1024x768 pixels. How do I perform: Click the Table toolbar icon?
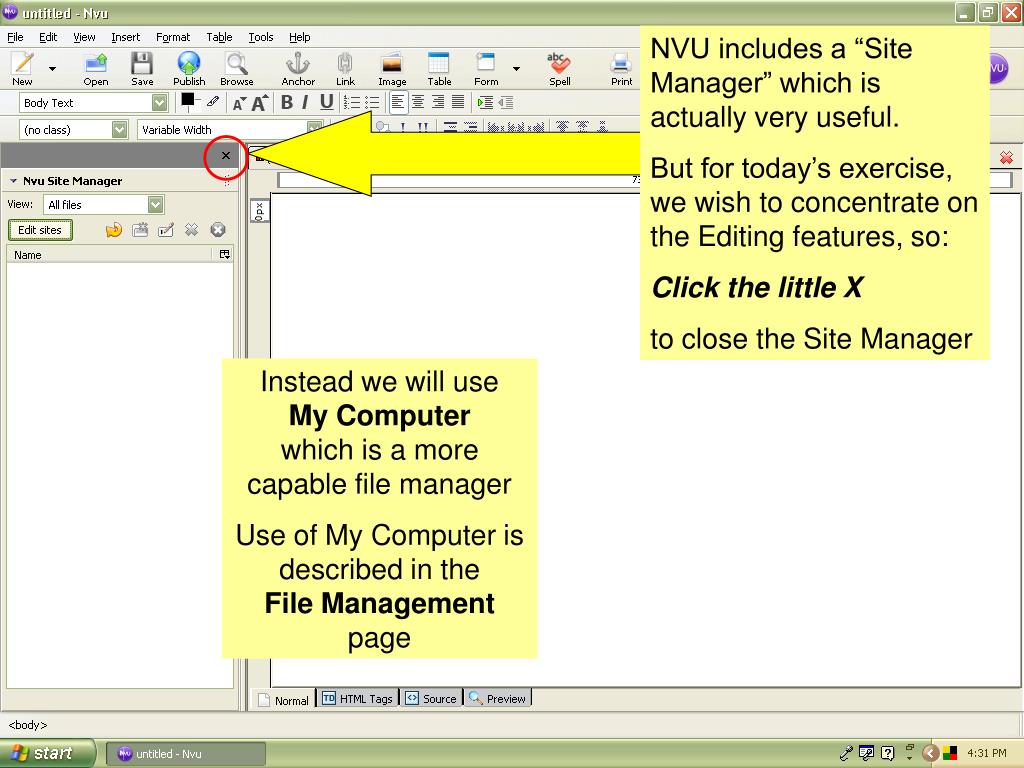[x=439, y=63]
